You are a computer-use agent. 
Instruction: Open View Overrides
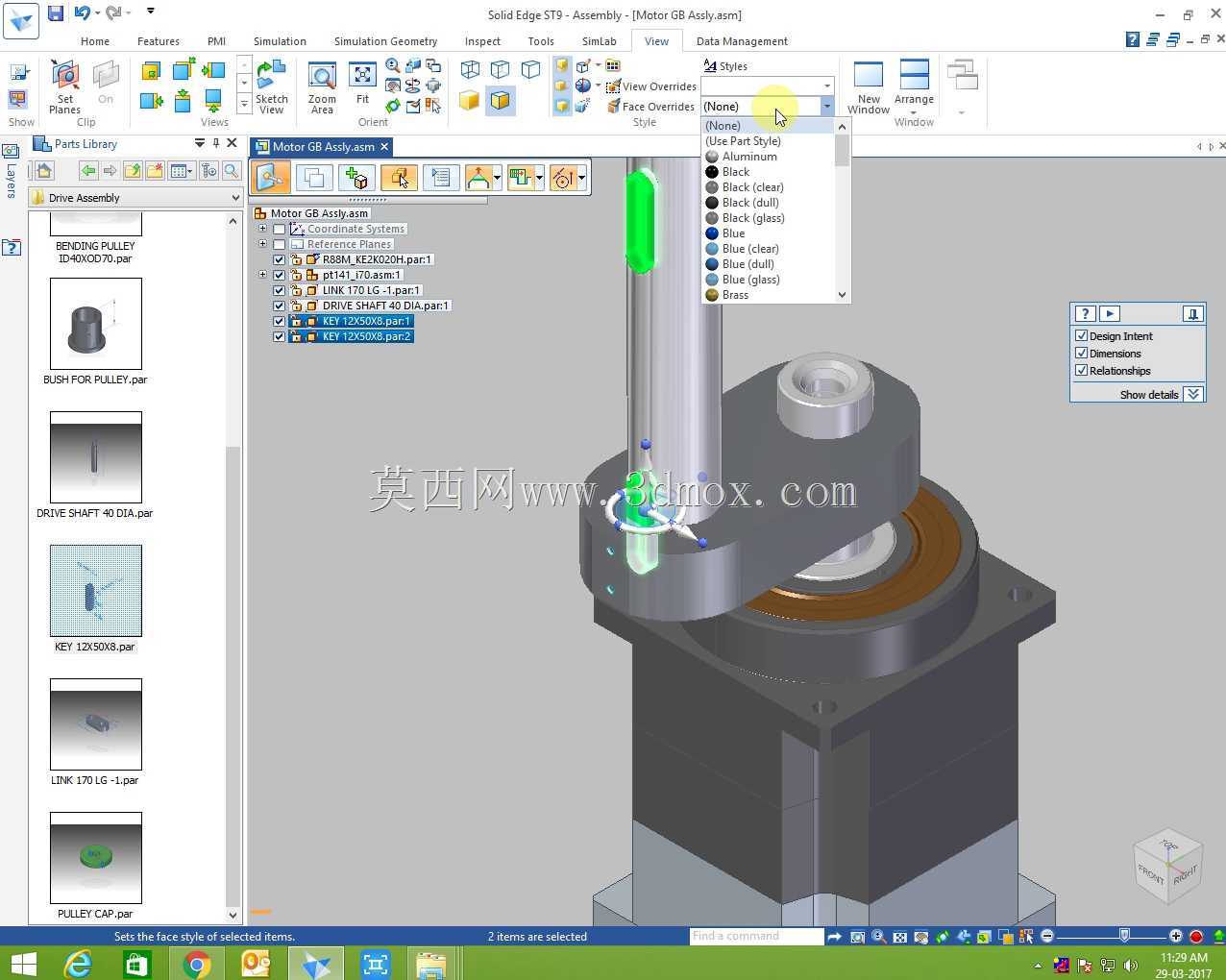[x=650, y=86]
